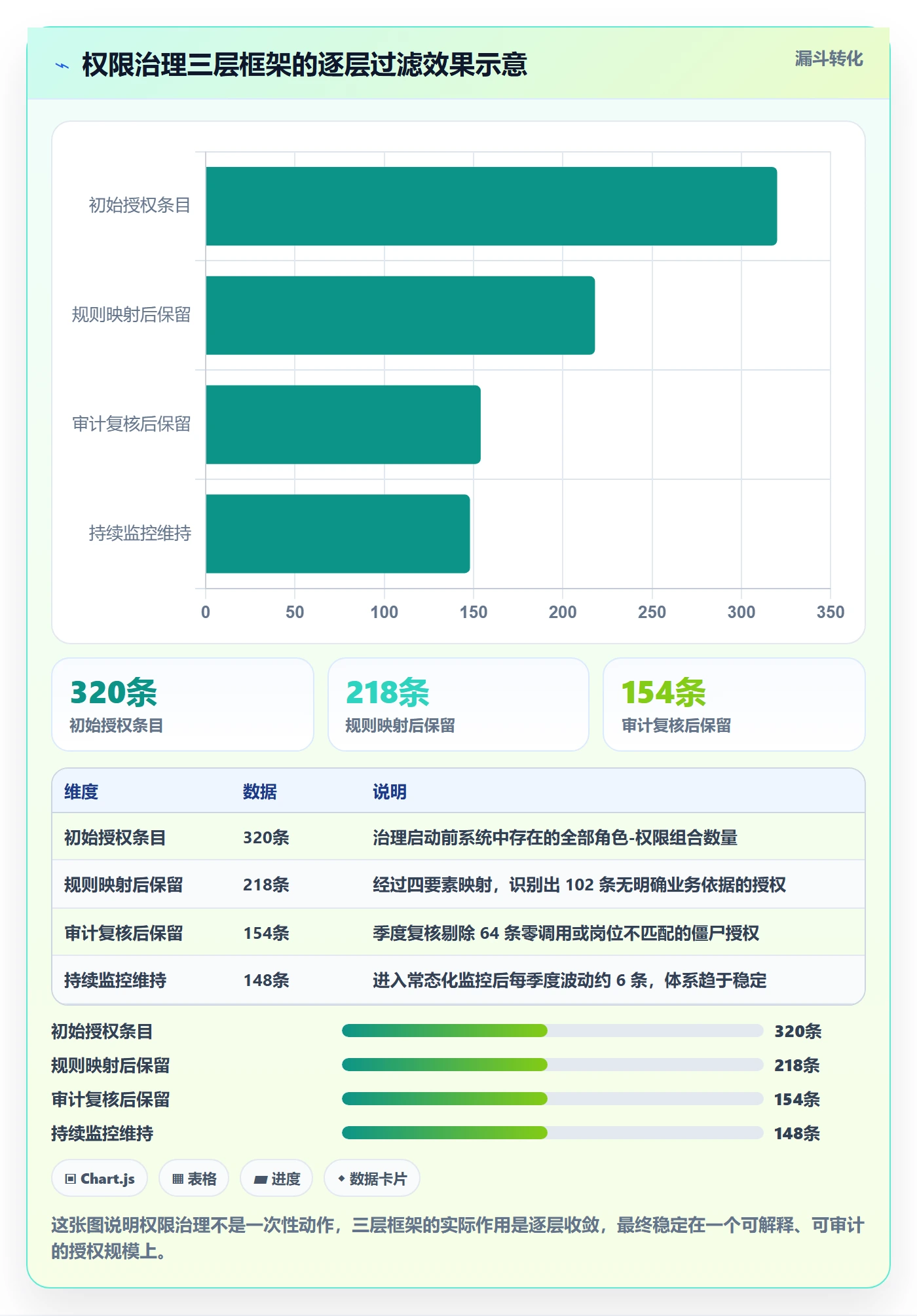This screenshot has width=917, height=1316.
Task: Click the 维度 column header
Action: point(81,792)
